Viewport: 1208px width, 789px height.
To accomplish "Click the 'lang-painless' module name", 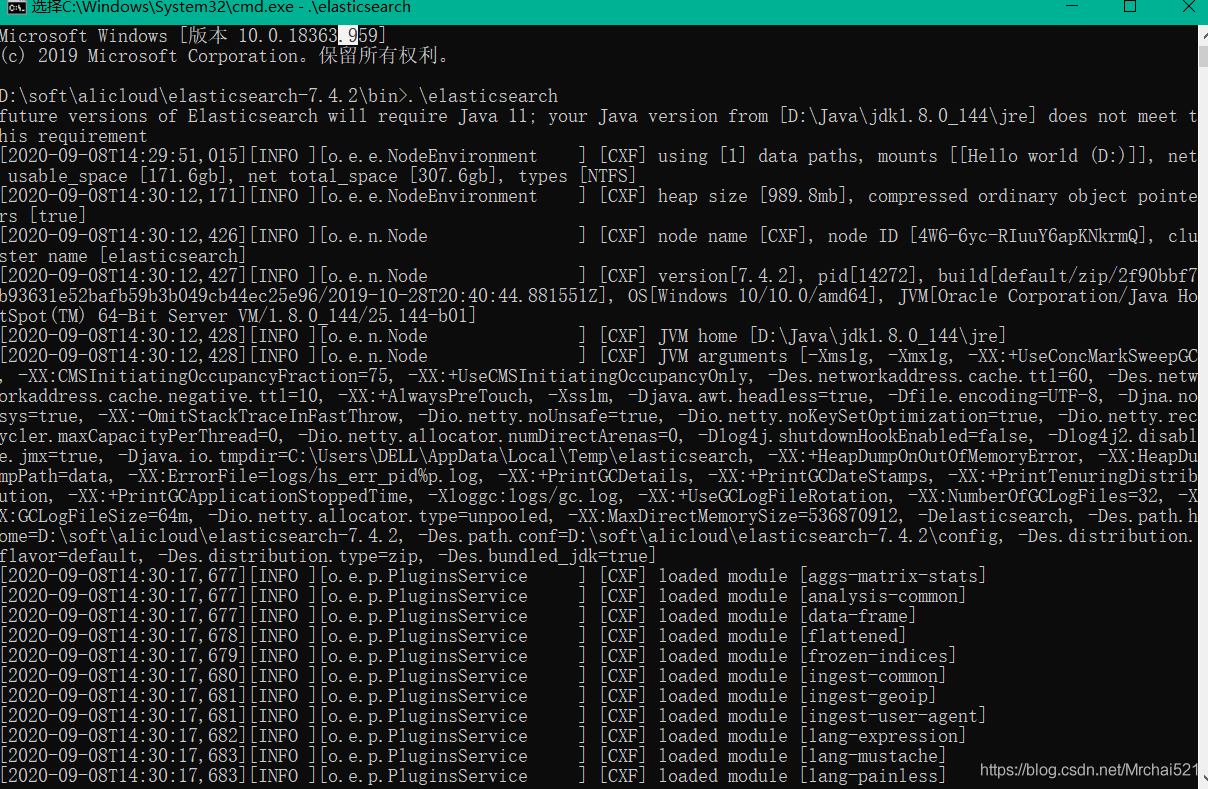I will (873, 776).
